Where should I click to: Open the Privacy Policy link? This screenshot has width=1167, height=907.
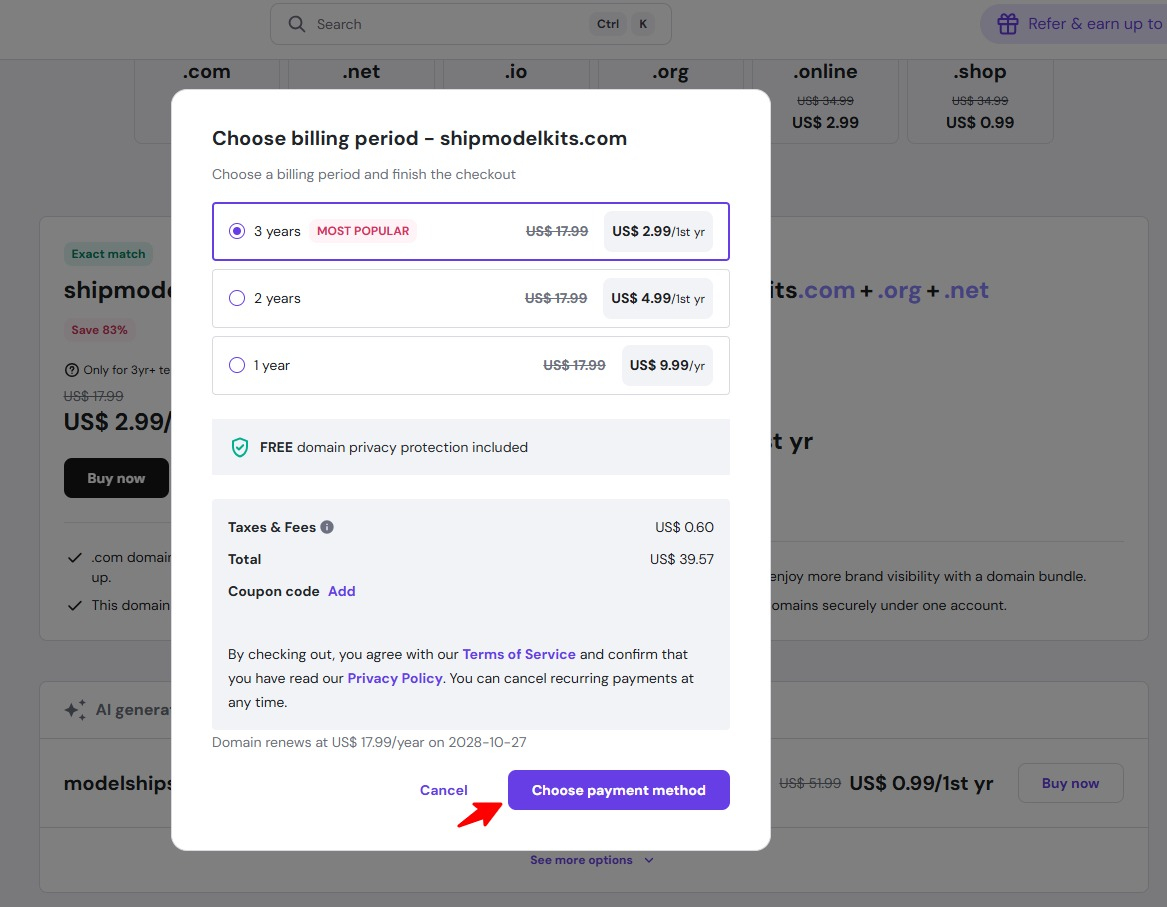click(394, 678)
